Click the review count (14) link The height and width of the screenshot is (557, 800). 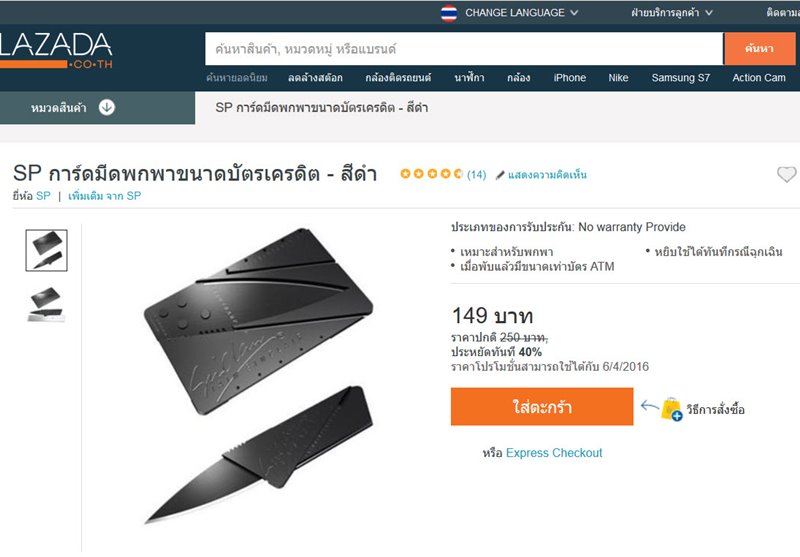point(477,175)
